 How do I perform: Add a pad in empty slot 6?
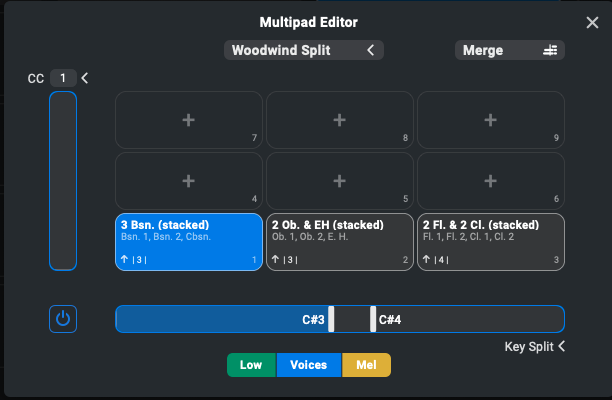pos(491,181)
